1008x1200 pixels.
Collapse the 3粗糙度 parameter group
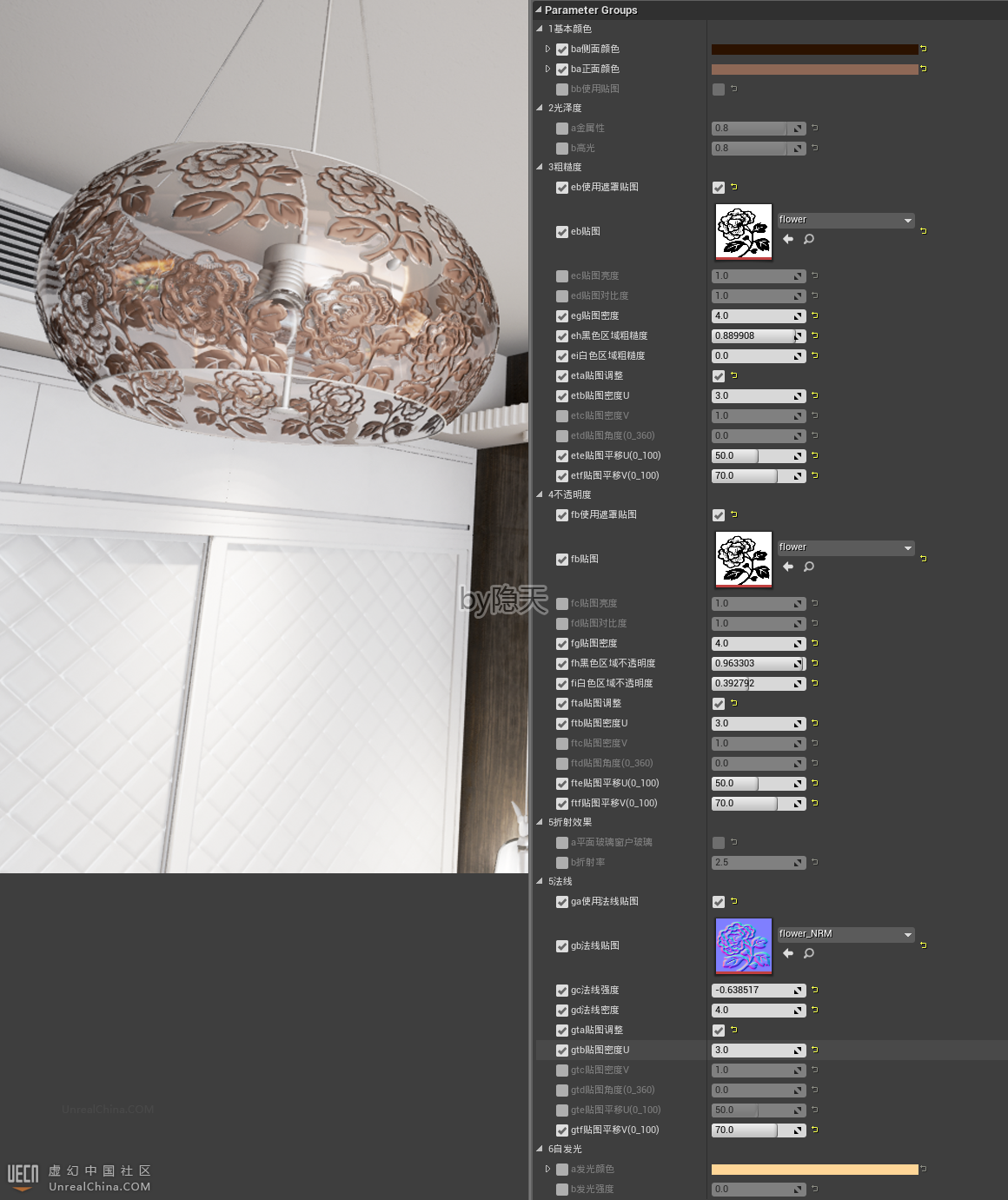click(x=540, y=167)
